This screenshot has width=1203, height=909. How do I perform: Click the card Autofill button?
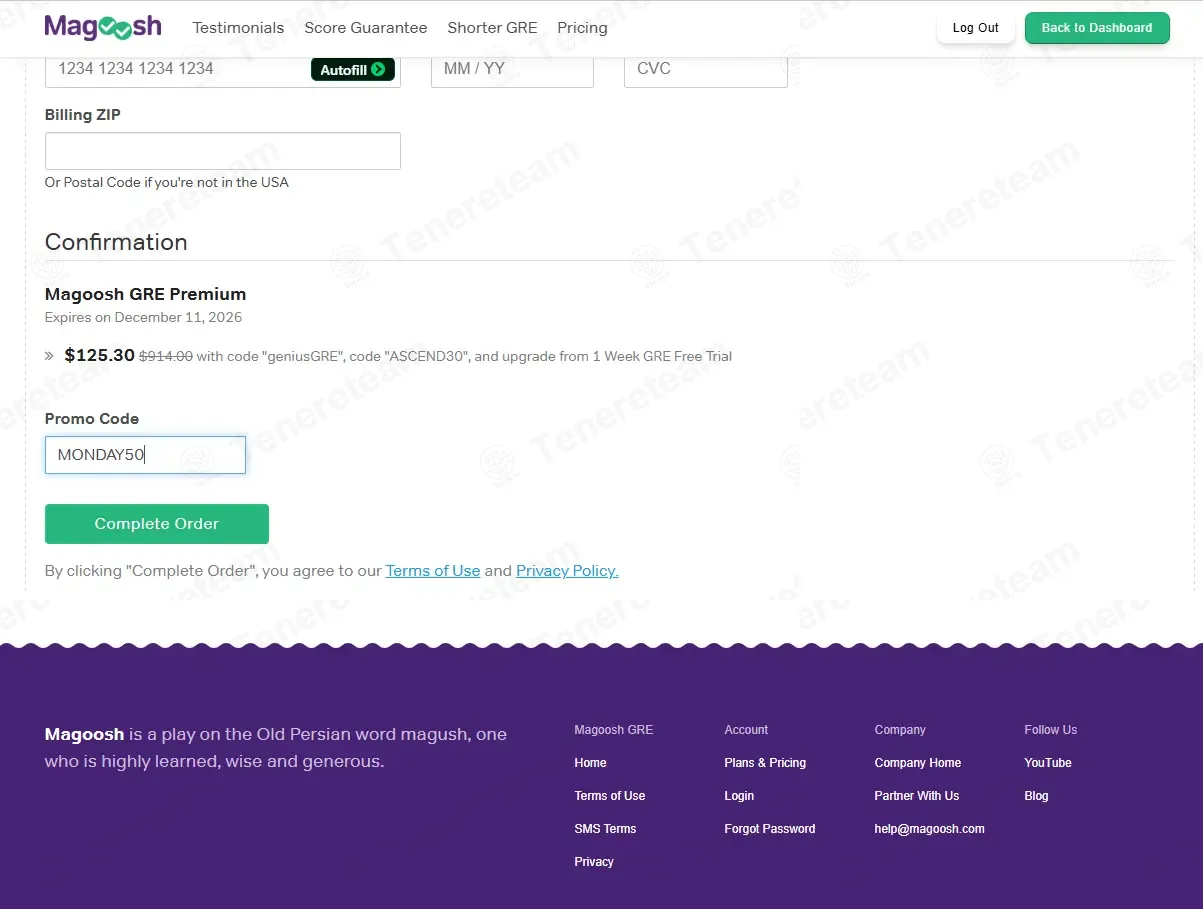pos(353,70)
